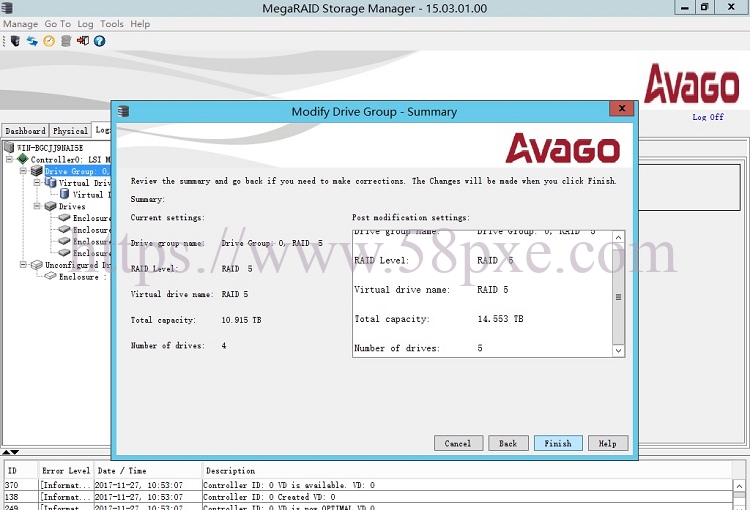
Task: Select the Virtual Drives tree node
Action: point(84,183)
